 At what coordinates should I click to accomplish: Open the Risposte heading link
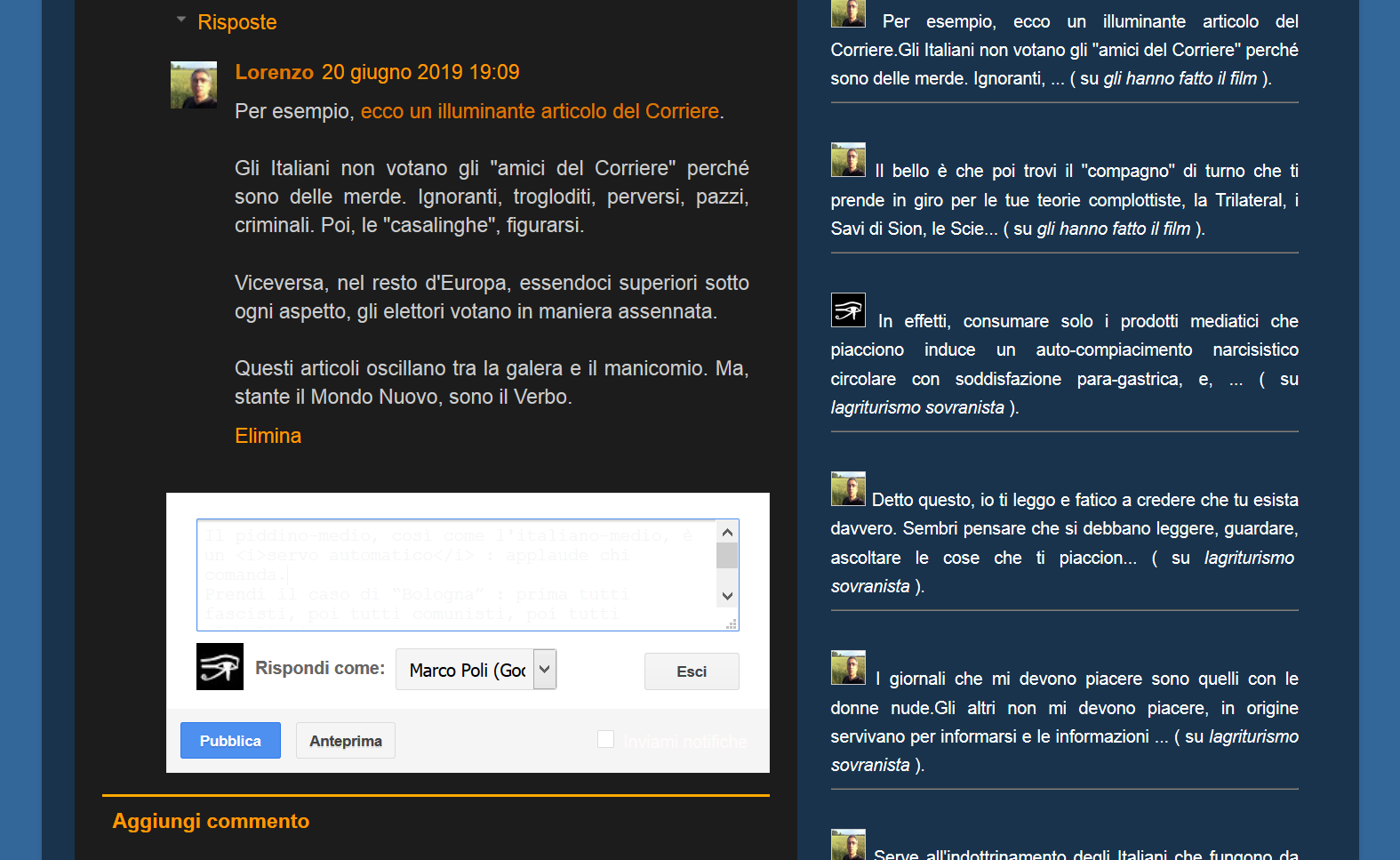[x=236, y=22]
